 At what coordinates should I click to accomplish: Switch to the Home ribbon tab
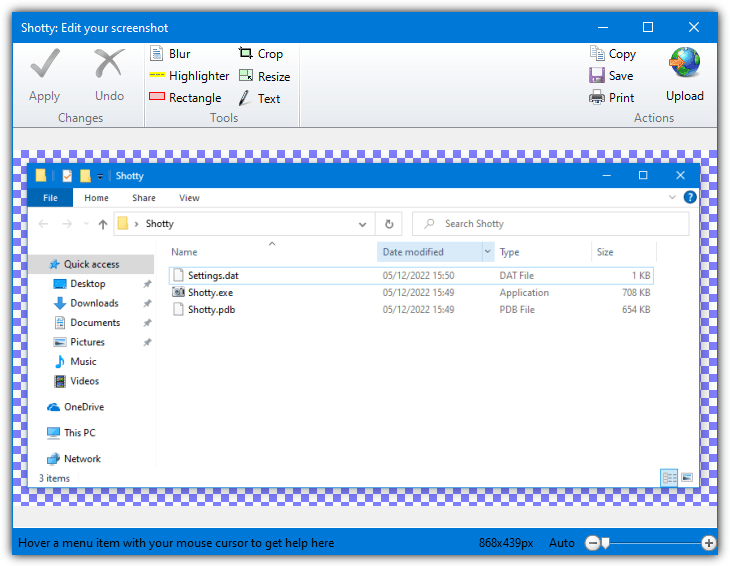(x=96, y=198)
